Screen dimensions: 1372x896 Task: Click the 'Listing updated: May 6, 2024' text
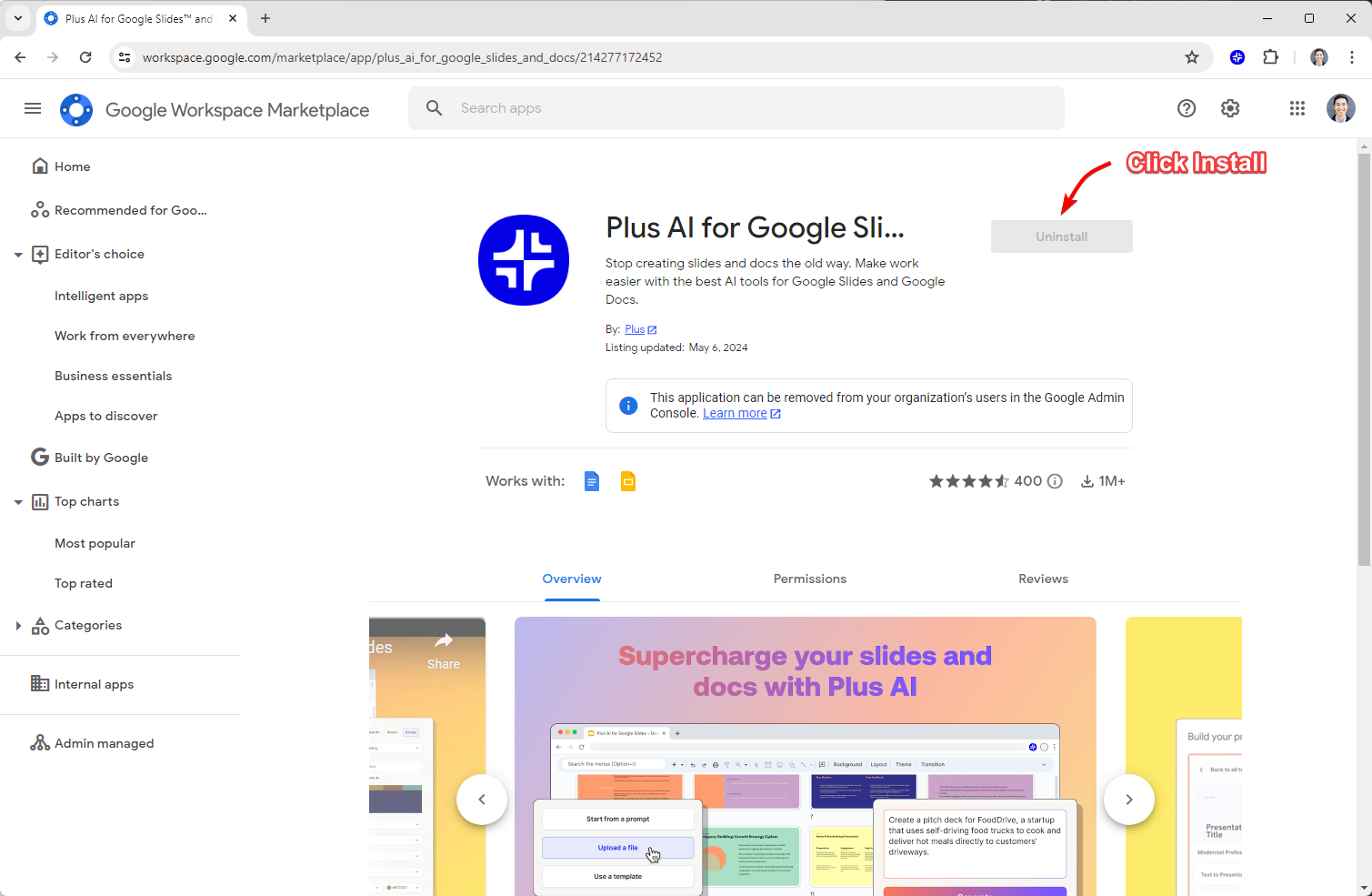[676, 347]
